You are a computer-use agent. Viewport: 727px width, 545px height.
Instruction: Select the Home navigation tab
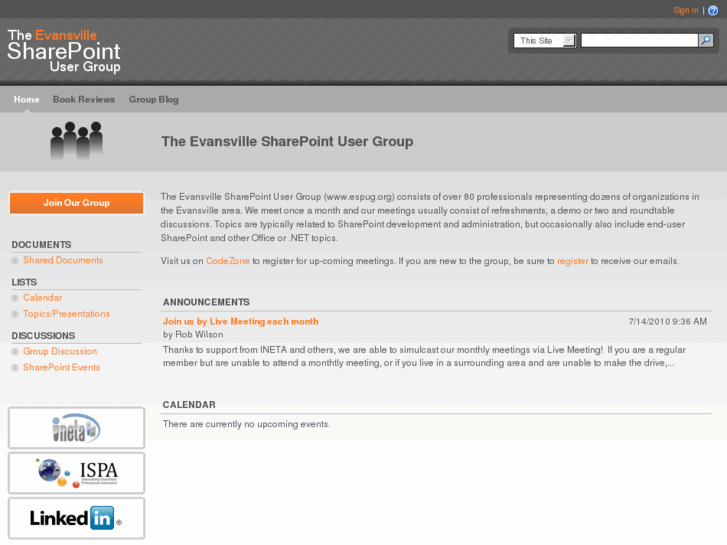[26, 99]
